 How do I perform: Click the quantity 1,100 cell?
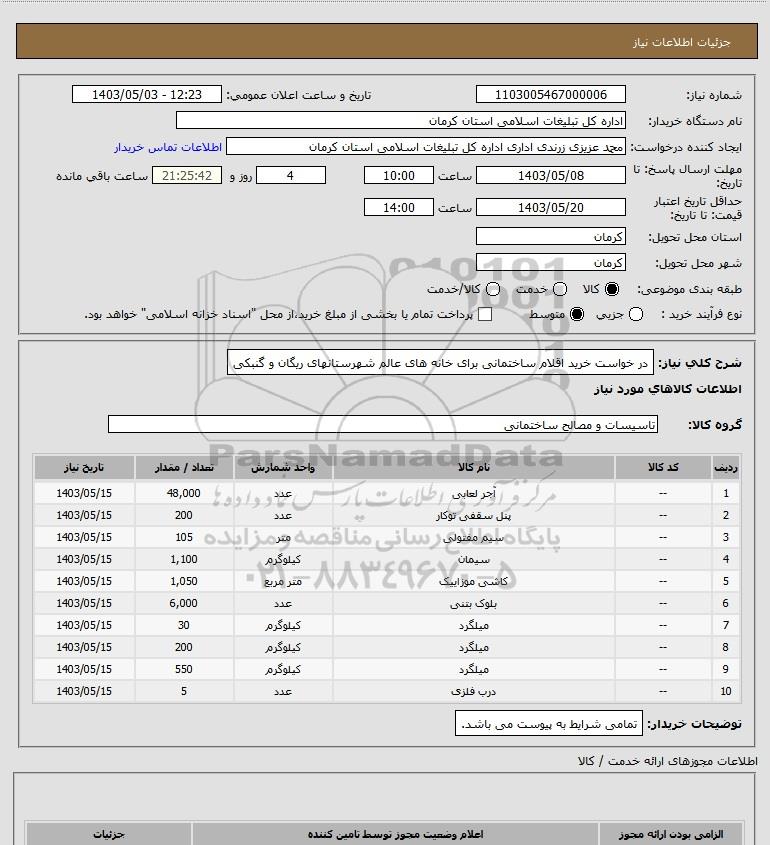point(184,559)
